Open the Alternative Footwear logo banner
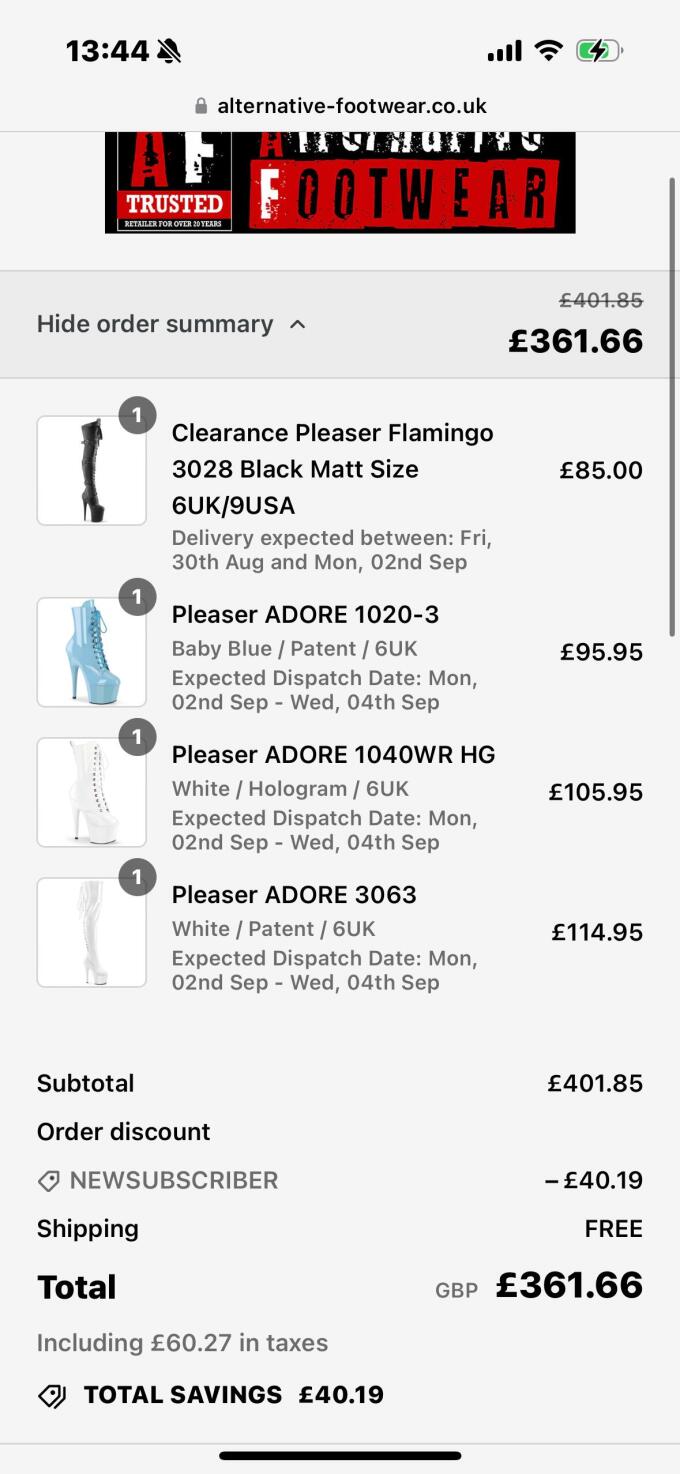Screen dimensions: 680x1474 coord(340,183)
